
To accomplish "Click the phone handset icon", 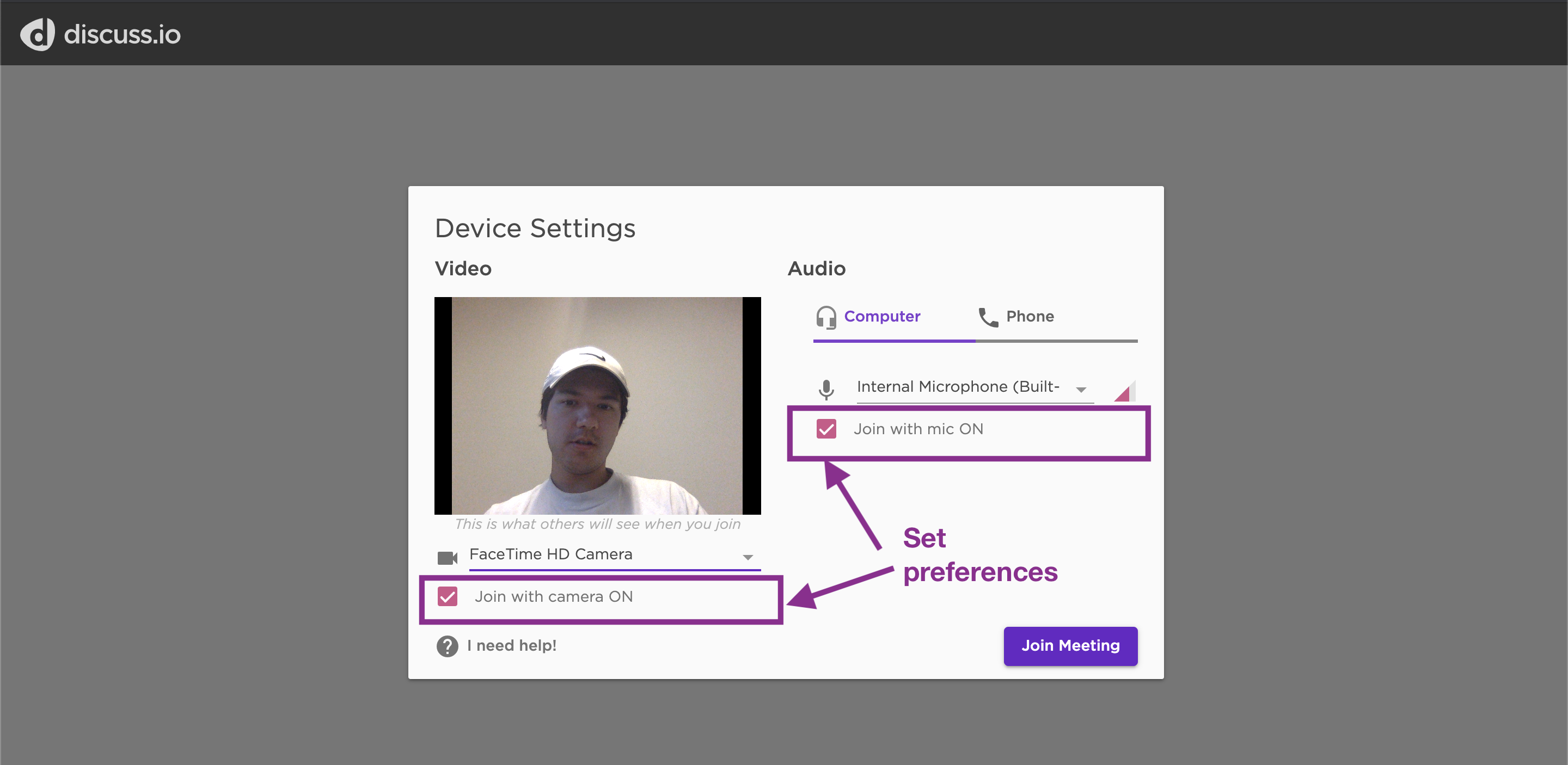I will (988, 317).
